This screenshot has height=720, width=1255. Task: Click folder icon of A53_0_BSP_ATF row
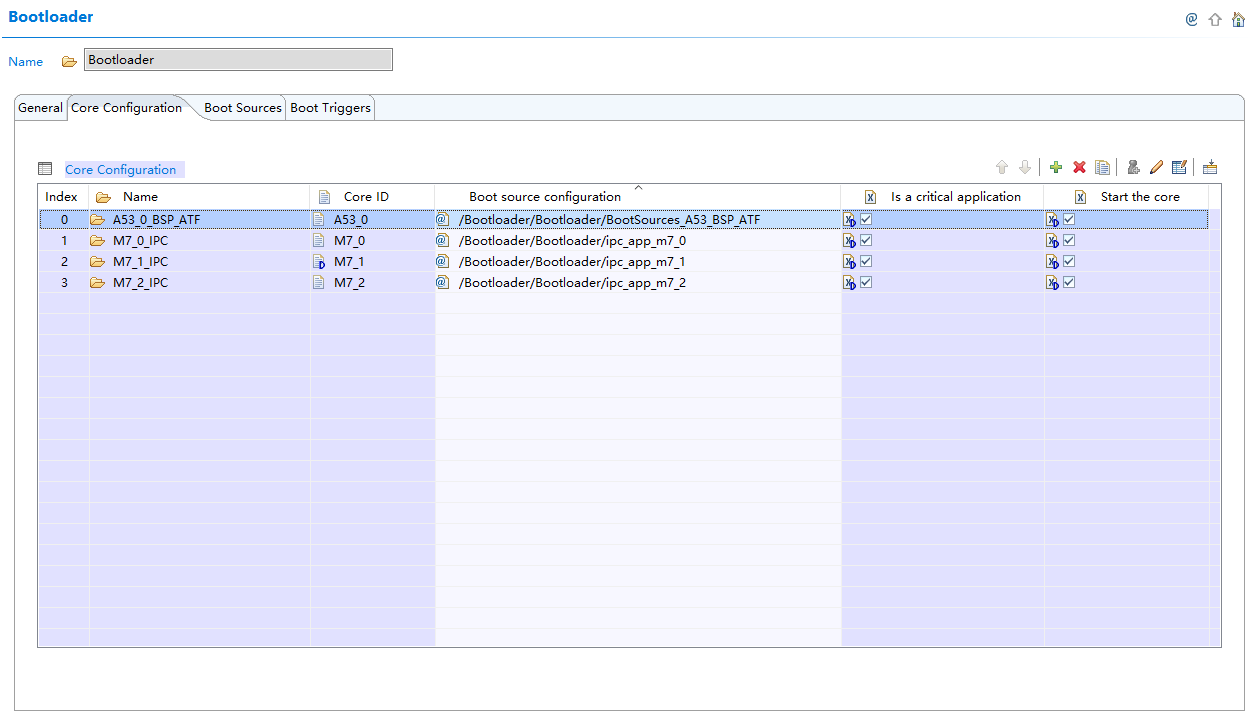pos(98,220)
